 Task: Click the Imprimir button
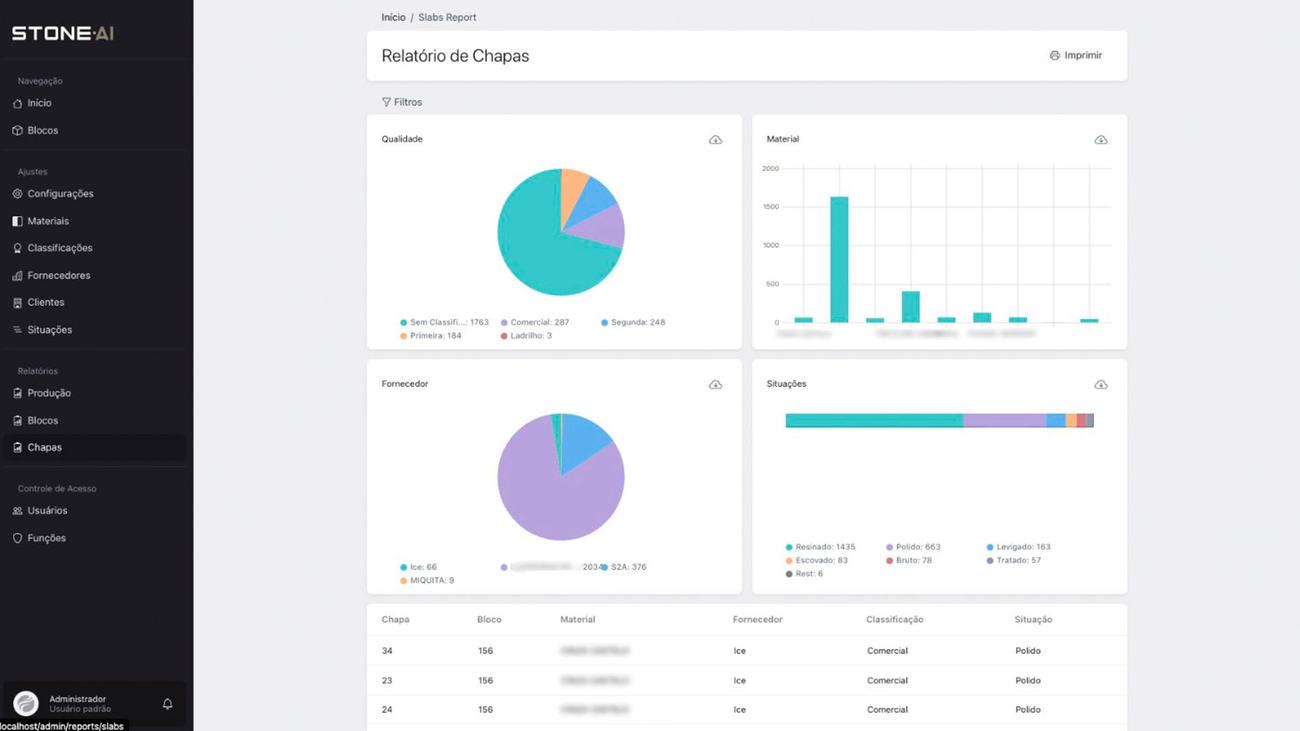click(x=1076, y=56)
